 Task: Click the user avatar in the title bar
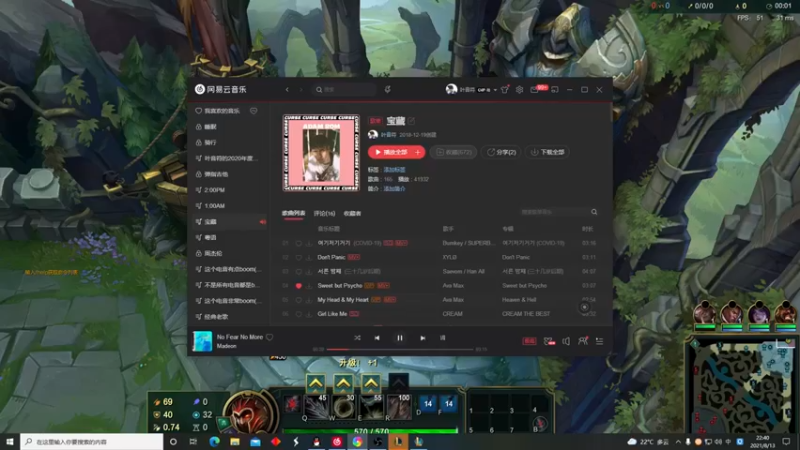click(451, 89)
